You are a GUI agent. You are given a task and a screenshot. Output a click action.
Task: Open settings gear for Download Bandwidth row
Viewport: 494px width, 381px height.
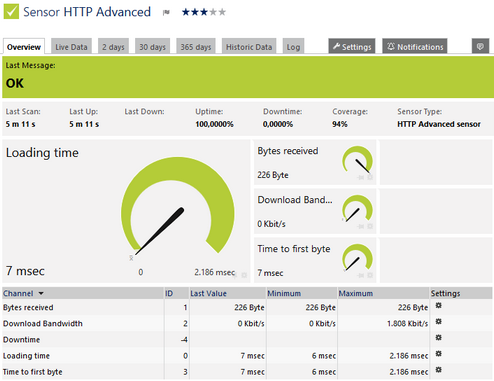(x=439, y=321)
